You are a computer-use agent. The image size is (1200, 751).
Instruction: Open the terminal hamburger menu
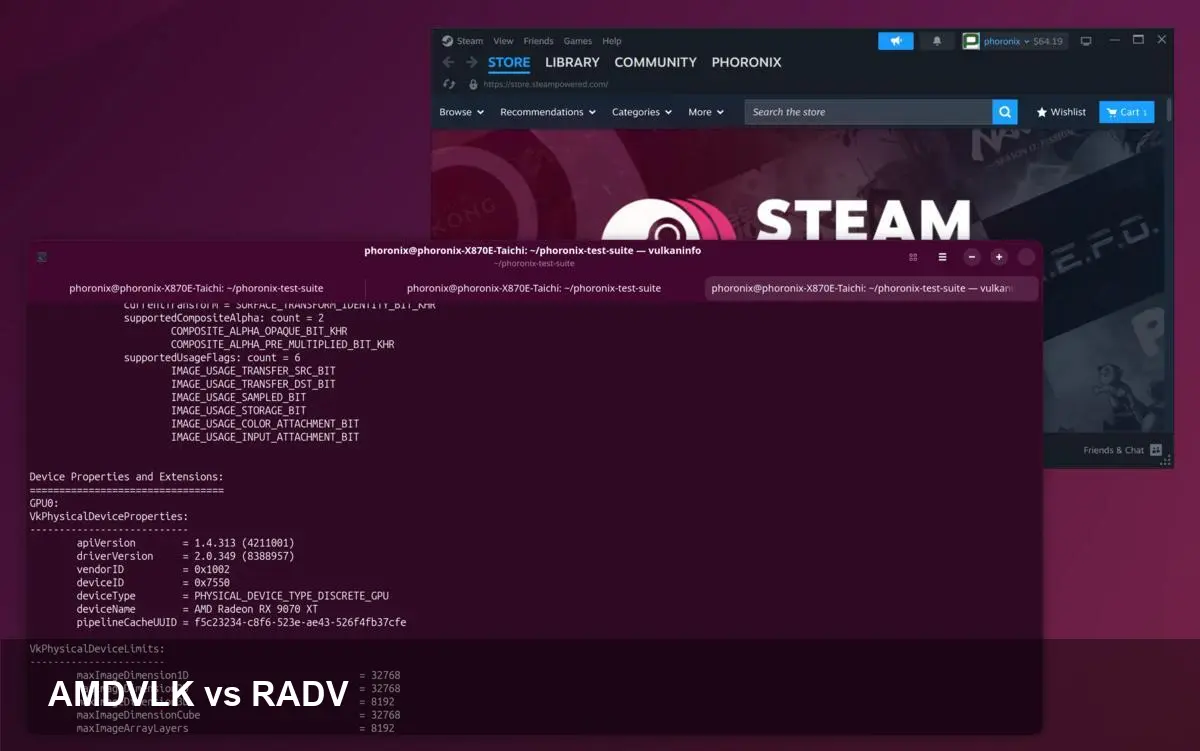(x=943, y=257)
